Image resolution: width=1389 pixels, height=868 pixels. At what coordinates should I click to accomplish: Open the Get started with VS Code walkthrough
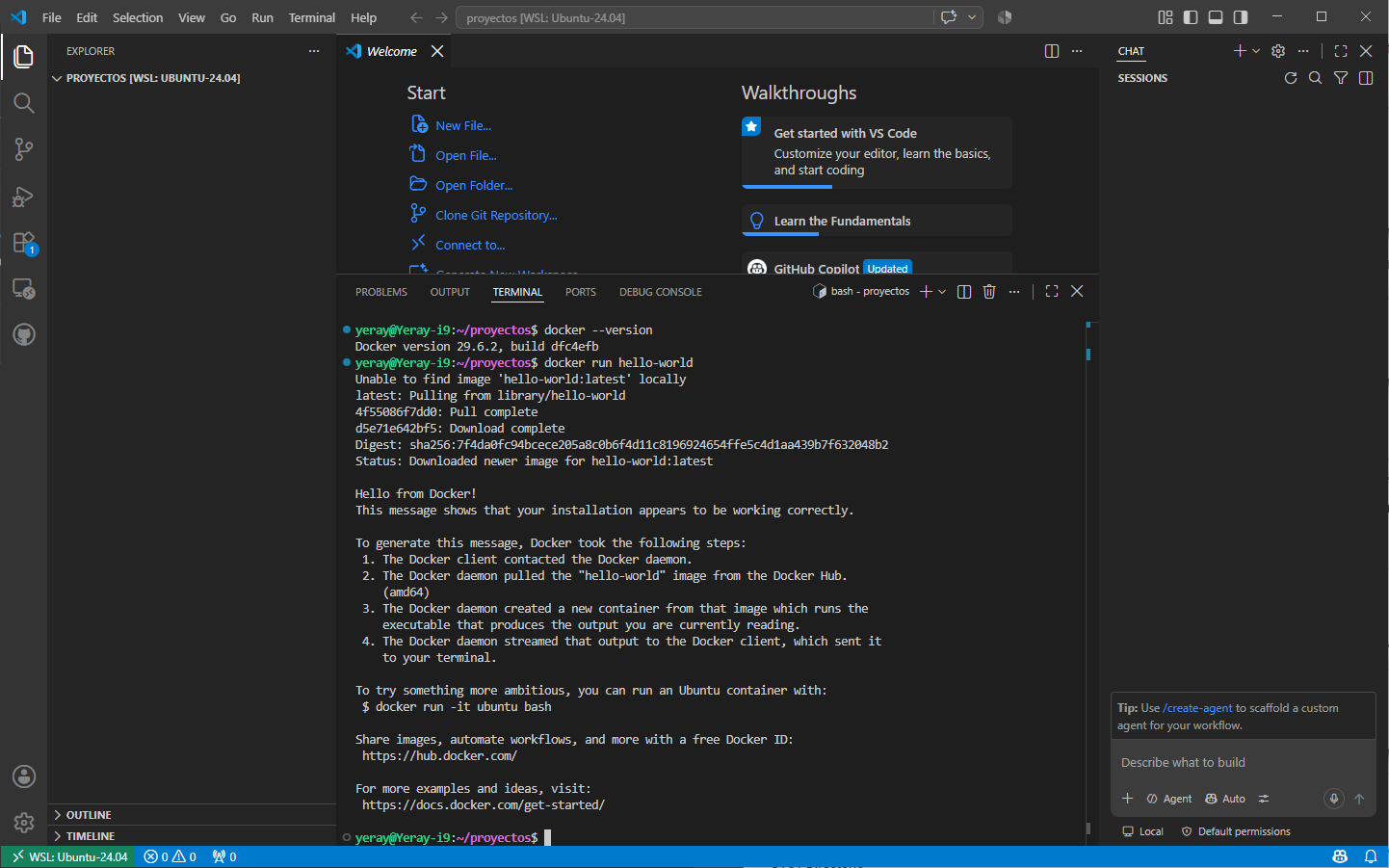click(877, 152)
